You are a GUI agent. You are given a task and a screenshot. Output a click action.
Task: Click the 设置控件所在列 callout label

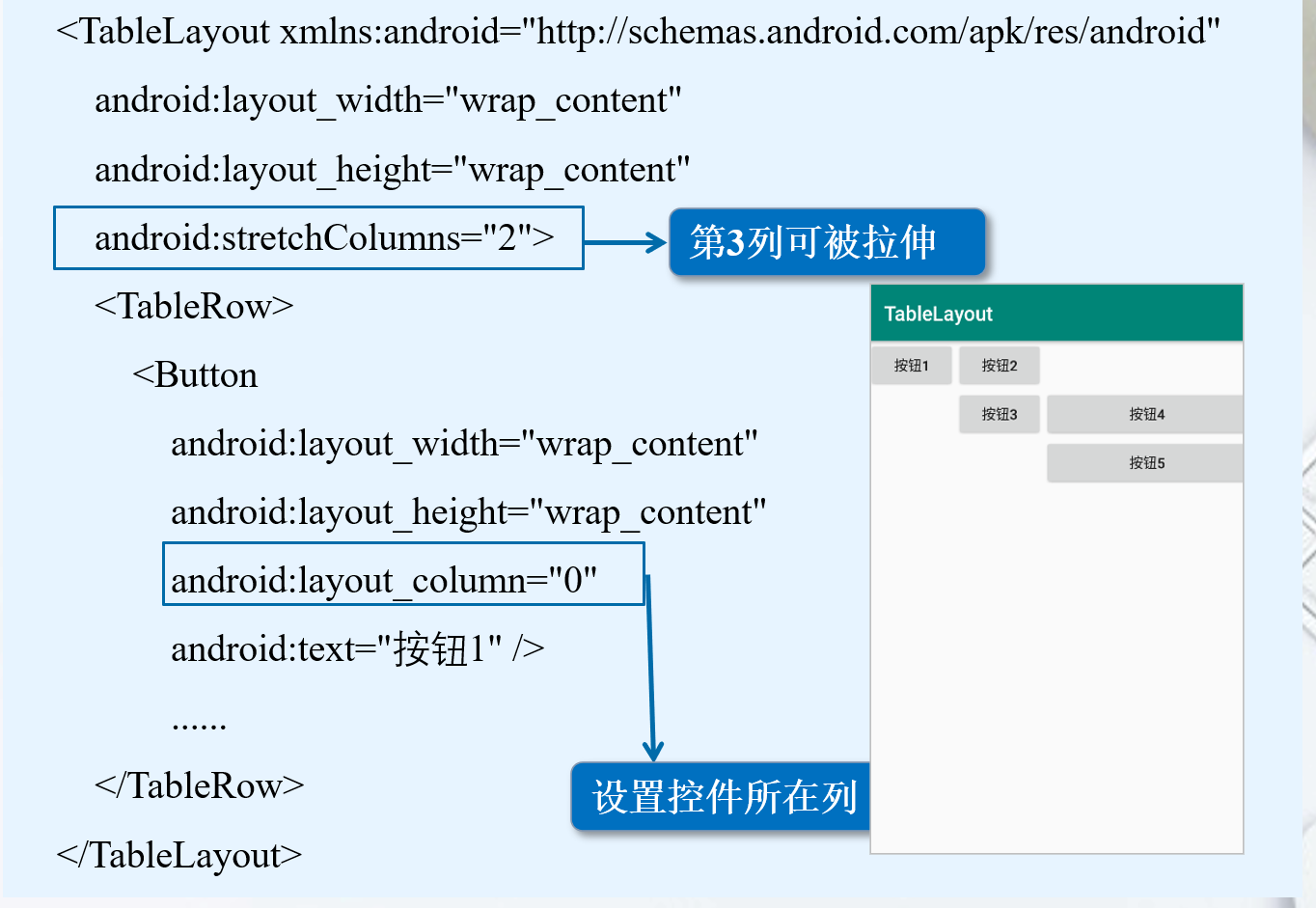(x=722, y=797)
